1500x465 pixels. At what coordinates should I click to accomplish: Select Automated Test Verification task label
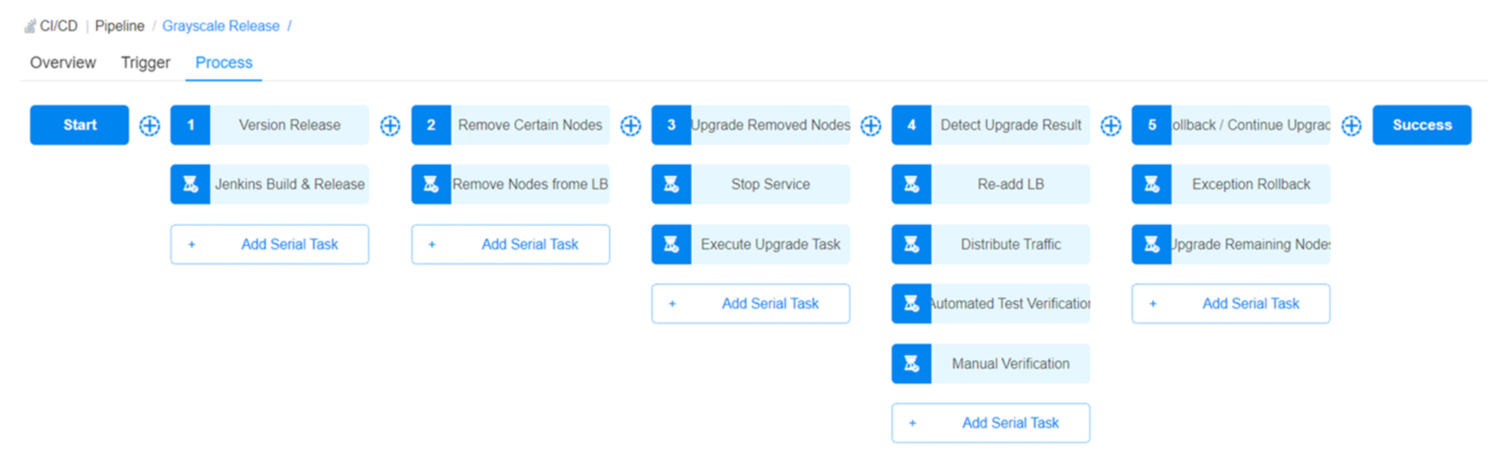coord(1011,304)
